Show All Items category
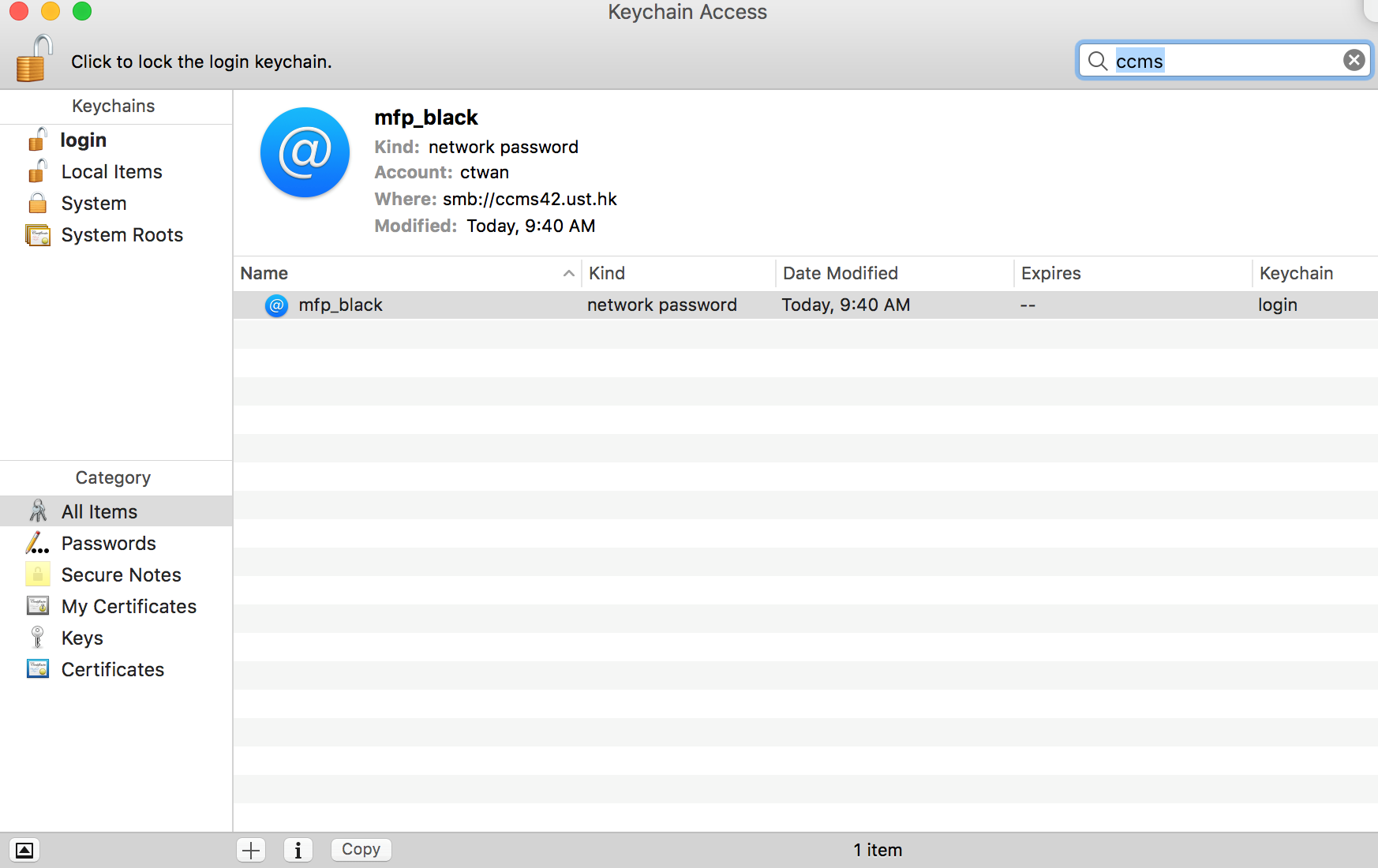1378x868 pixels. coord(99,512)
